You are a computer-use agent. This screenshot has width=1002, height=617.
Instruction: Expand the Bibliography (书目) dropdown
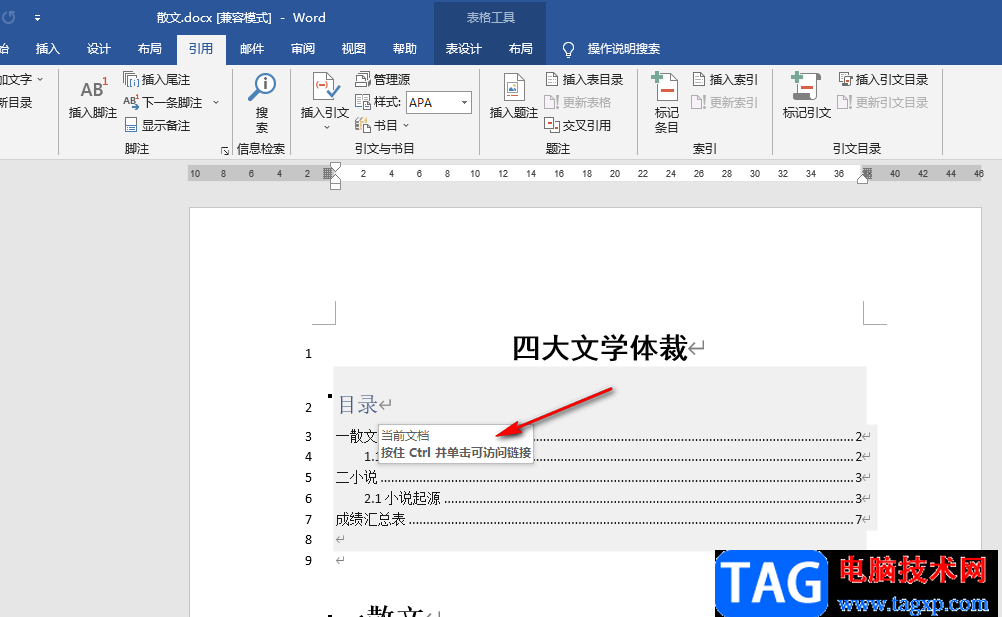[x=406, y=126]
